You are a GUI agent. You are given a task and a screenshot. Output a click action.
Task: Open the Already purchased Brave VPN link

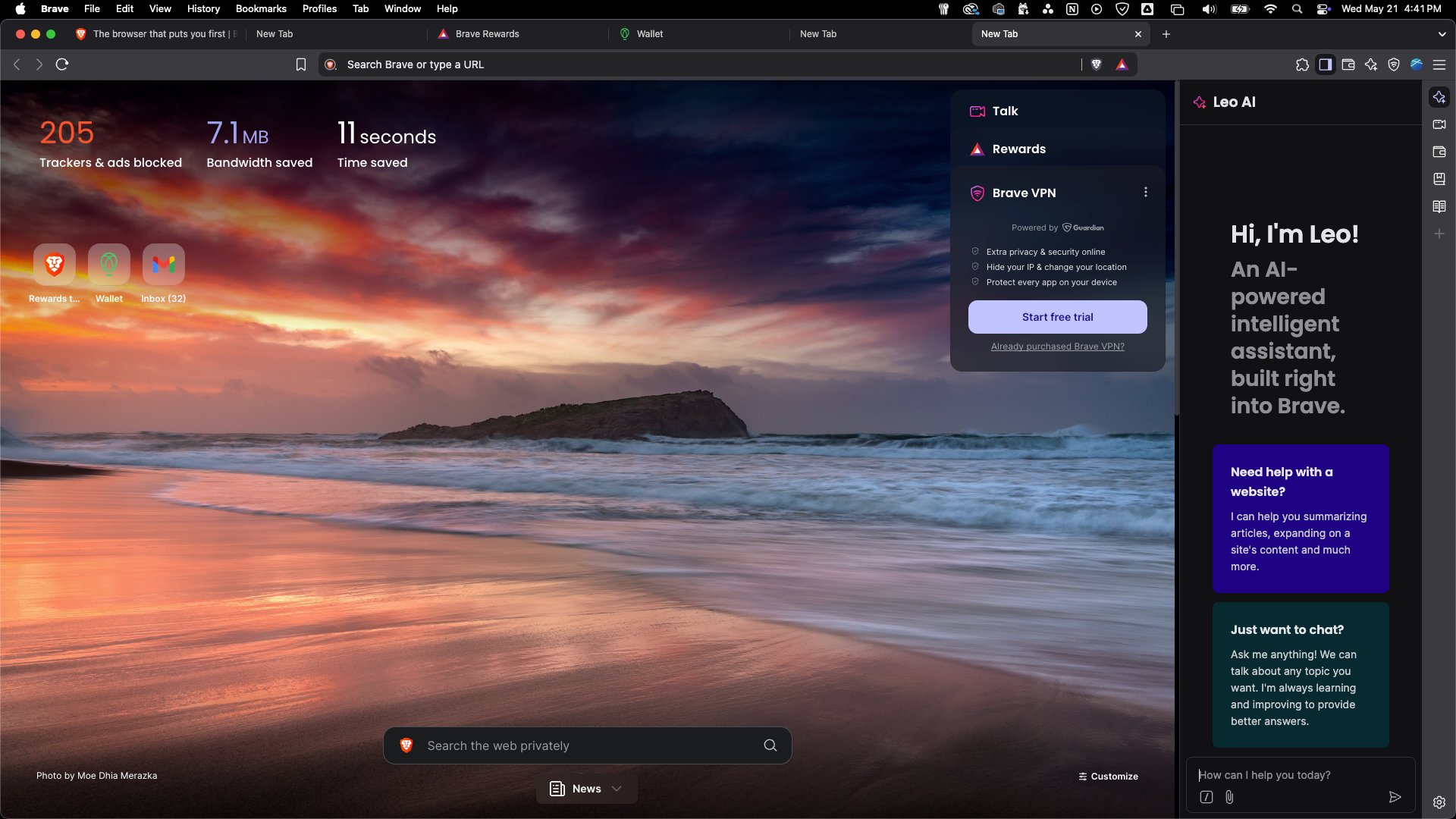[1057, 347]
